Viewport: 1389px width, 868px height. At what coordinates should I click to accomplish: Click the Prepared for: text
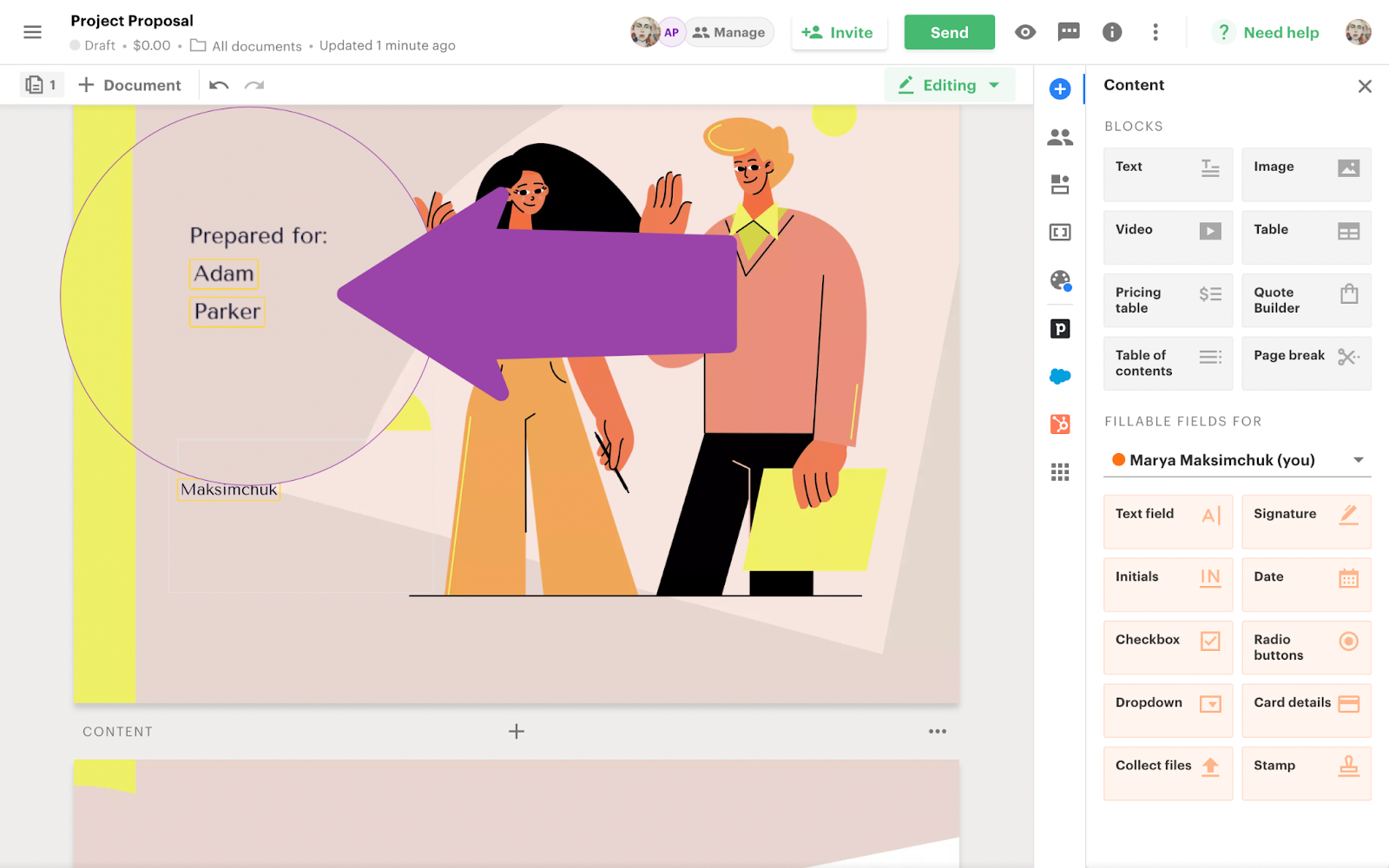click(x=259, y=236)
